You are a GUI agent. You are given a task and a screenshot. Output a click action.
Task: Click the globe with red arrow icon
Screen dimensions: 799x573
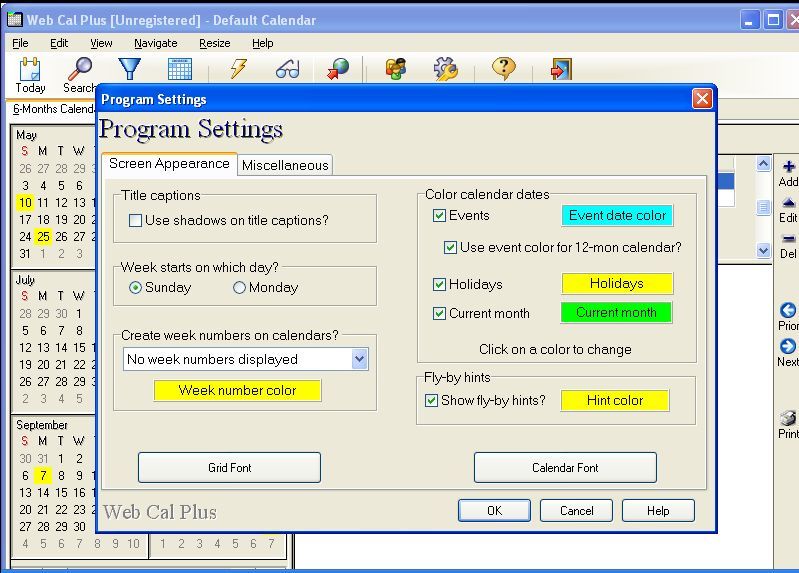(338, 69)
